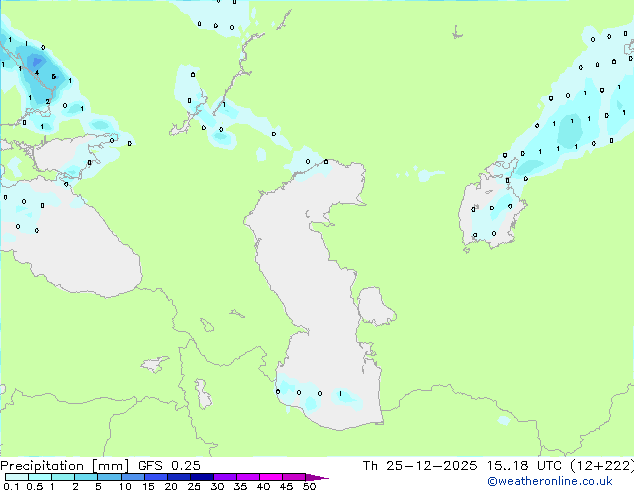Click the over-50 arrow tip of legend
This screenshot has width=634, height=490.
tap(317, 477)
